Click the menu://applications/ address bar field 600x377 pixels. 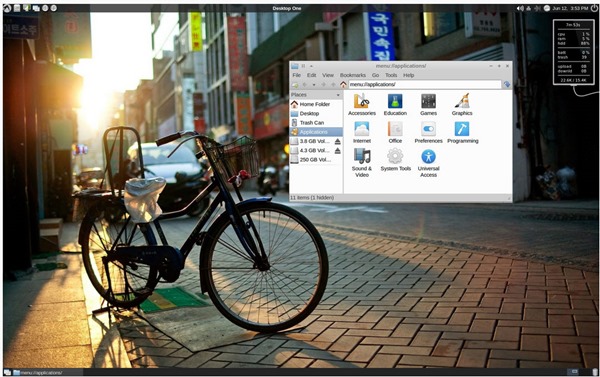point(424,84)
